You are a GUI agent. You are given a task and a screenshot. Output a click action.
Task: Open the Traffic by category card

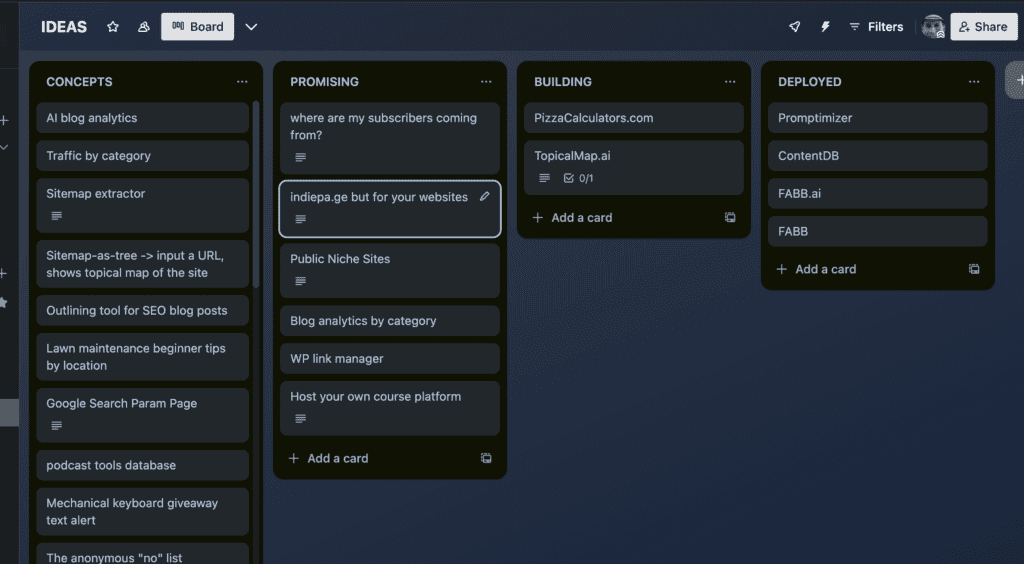[x=142, y=156]
